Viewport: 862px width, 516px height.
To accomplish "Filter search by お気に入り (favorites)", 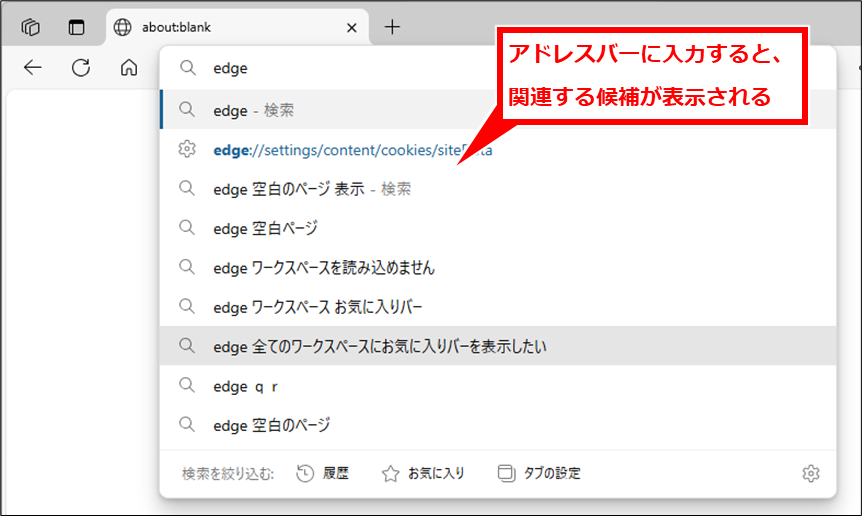I will pos(423,473).
